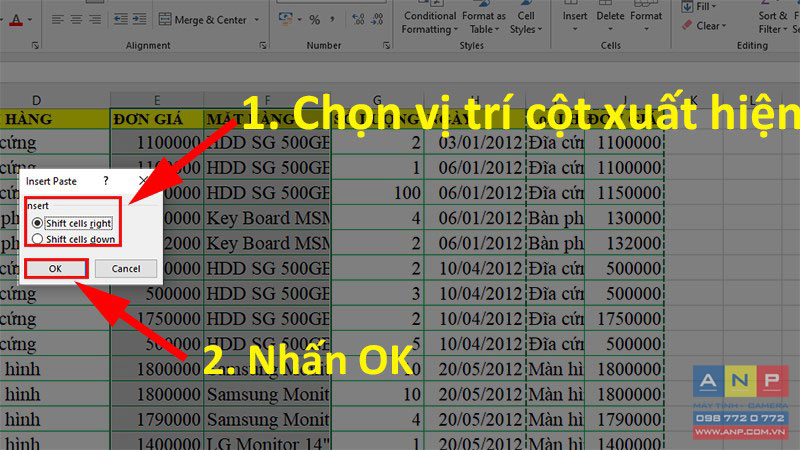Click OK in Insert Paste dialog
Screen dimensions: 800x450
(56, 269)
